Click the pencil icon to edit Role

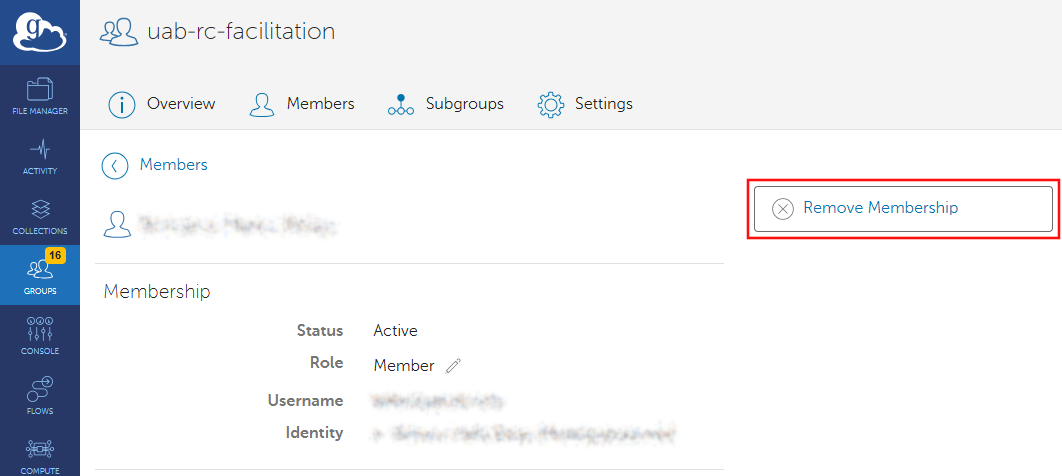453,366
